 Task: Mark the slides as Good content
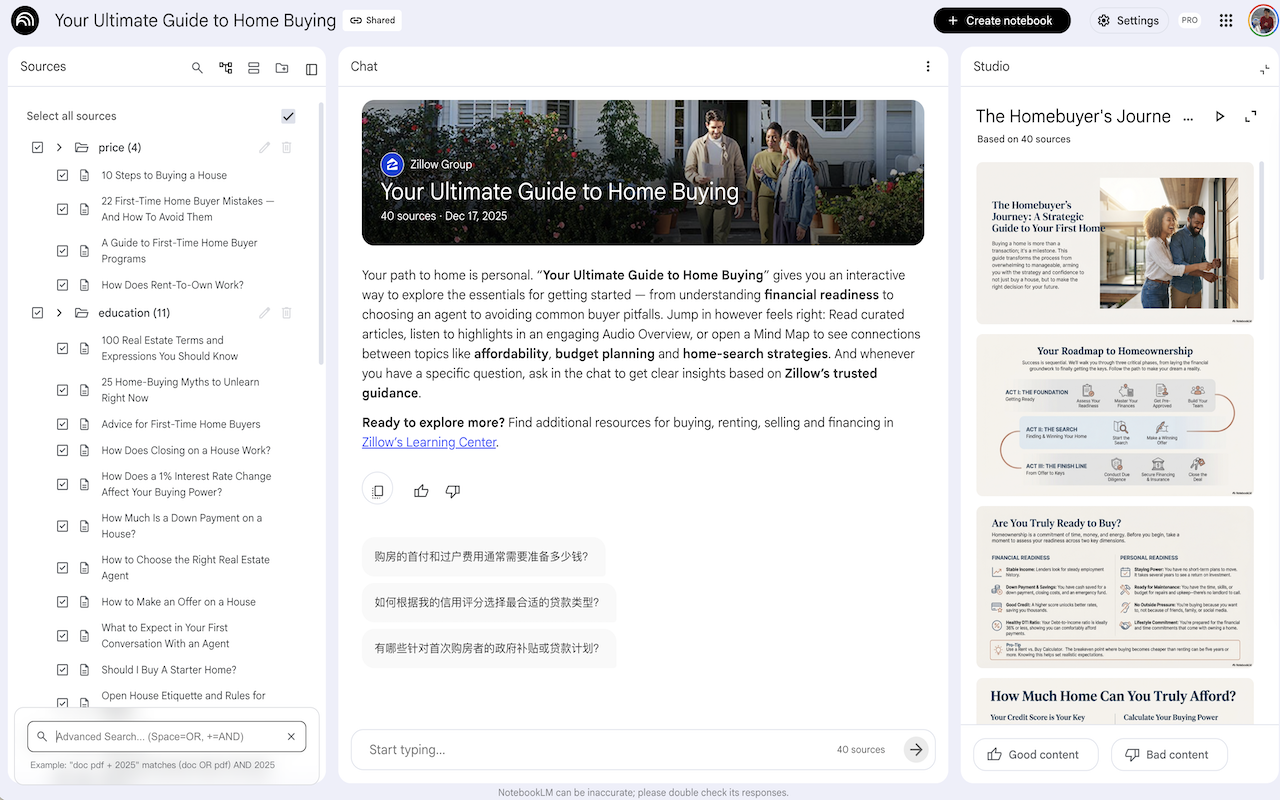1035,755
